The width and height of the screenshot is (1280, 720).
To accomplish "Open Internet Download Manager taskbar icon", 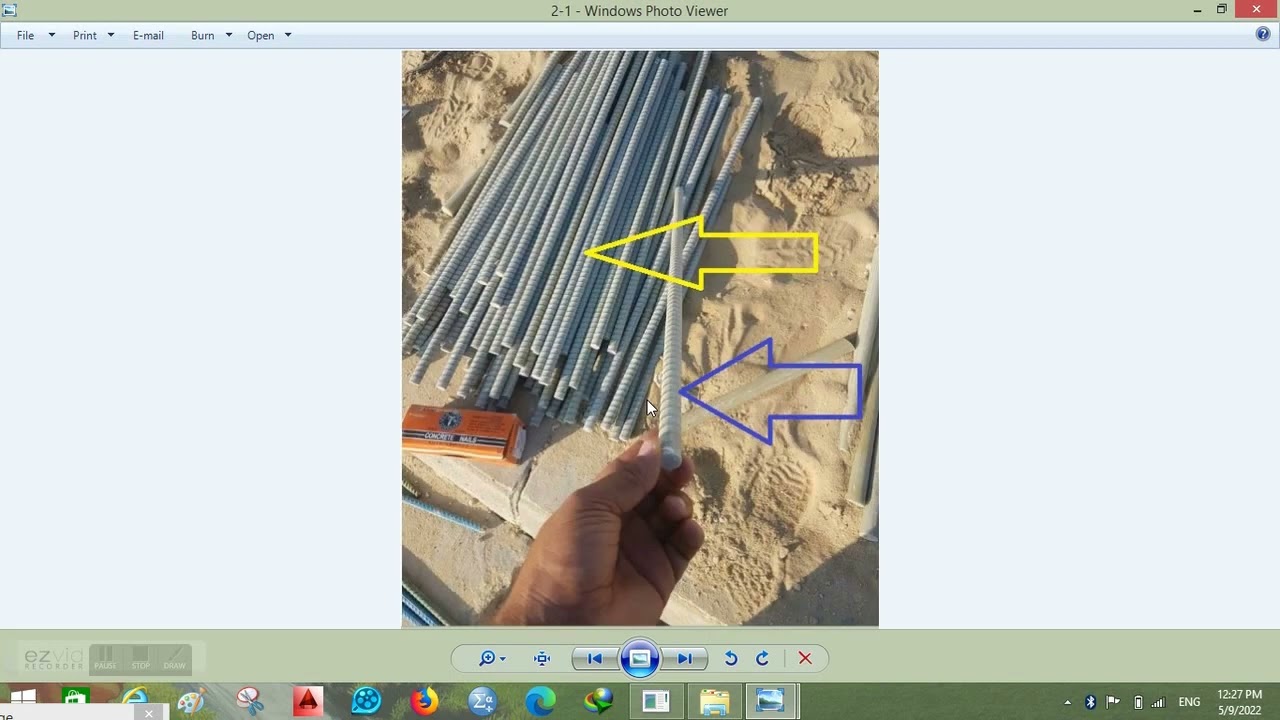I will (598, 701).
